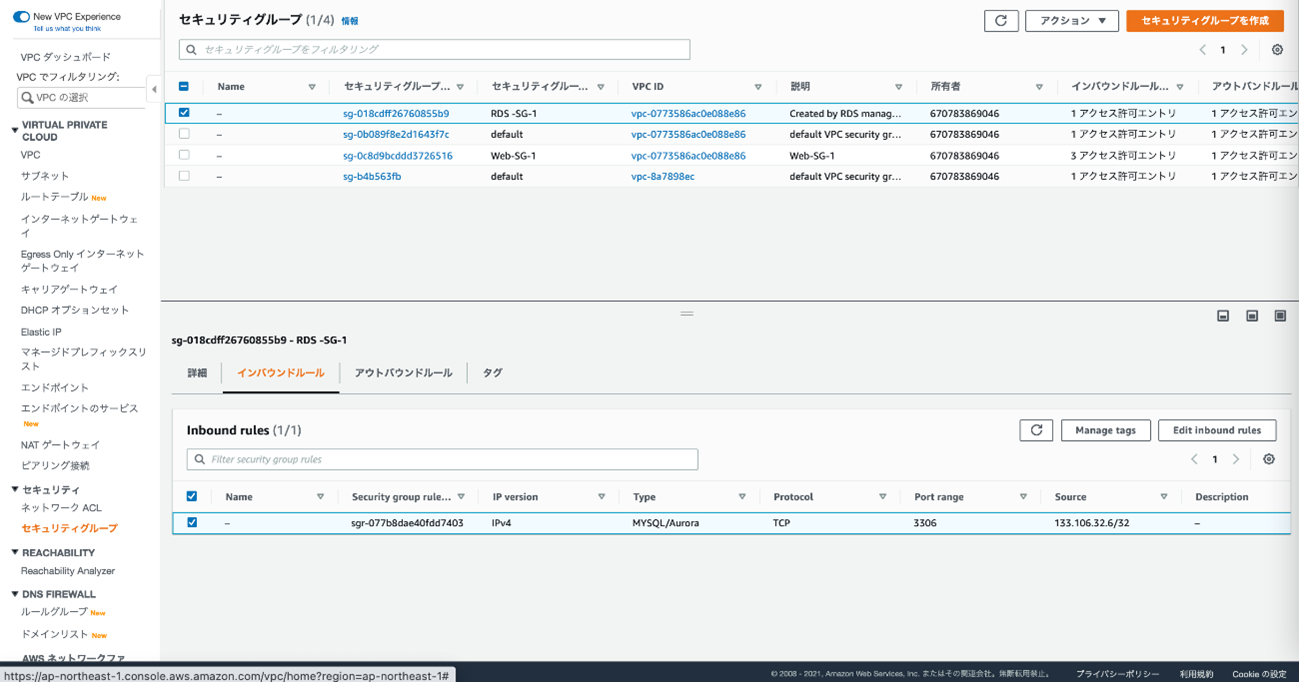The image size is (1299, 682).
Task: Minimize details pane using leftmost layout icon
Action: [1223, 316]
